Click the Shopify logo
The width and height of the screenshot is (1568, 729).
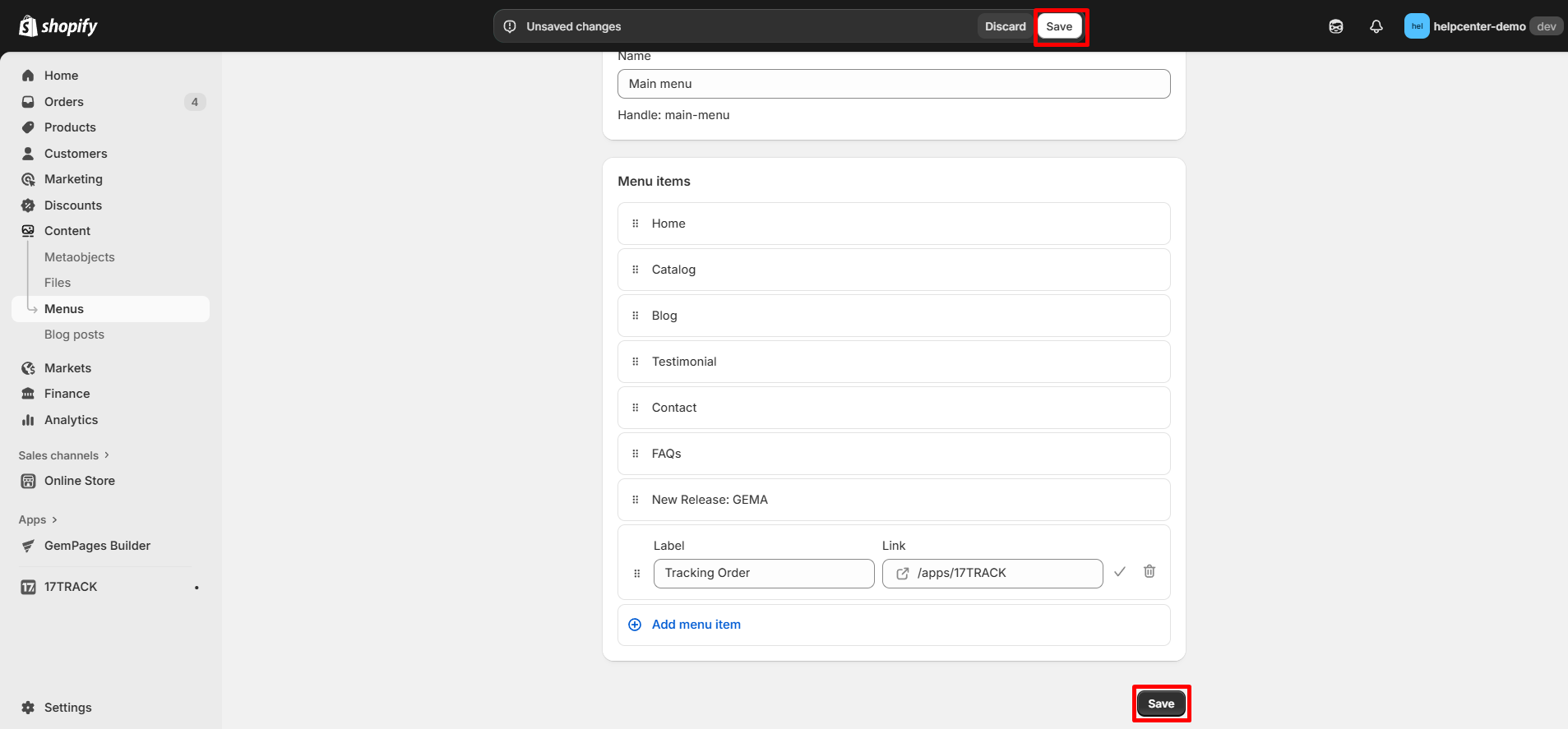(58, 26)
